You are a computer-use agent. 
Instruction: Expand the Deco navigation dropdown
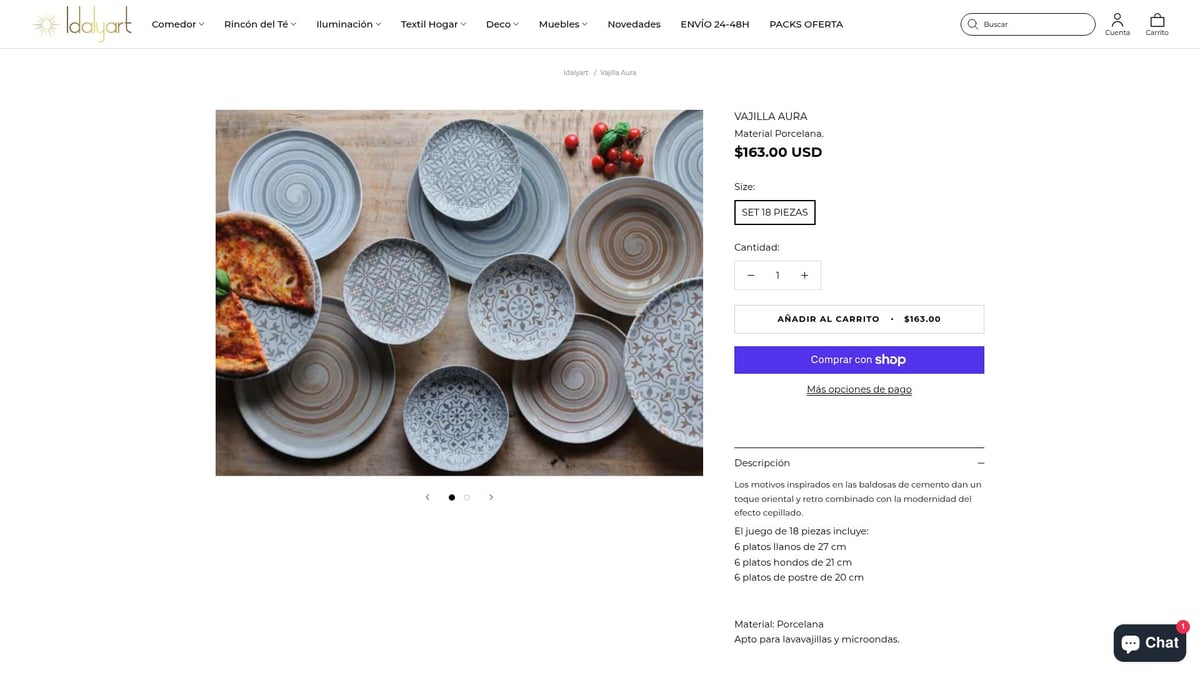point(502,23)
